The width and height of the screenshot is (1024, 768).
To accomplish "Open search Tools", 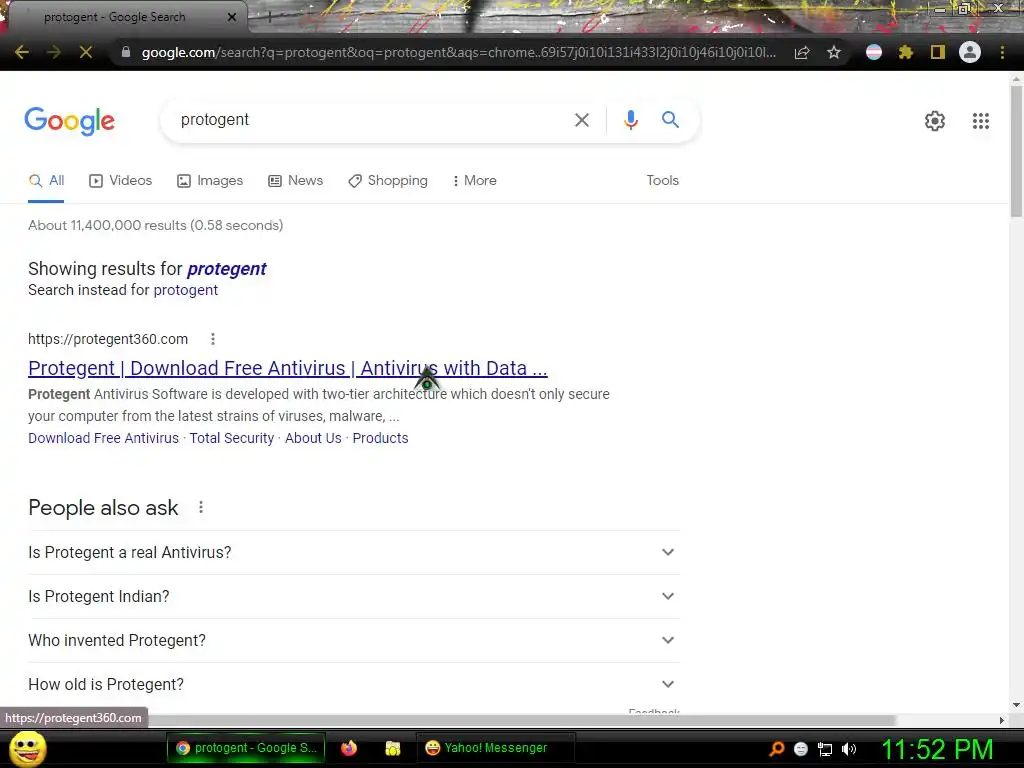I will (x=662, y=180).
